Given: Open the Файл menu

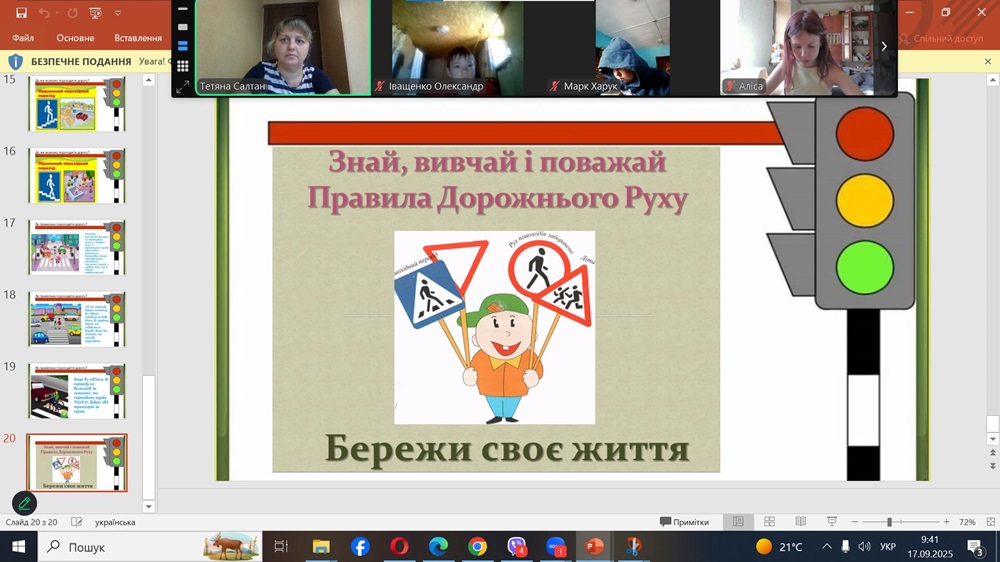Looking at the screenshot, I should click(x=23, y=38).
